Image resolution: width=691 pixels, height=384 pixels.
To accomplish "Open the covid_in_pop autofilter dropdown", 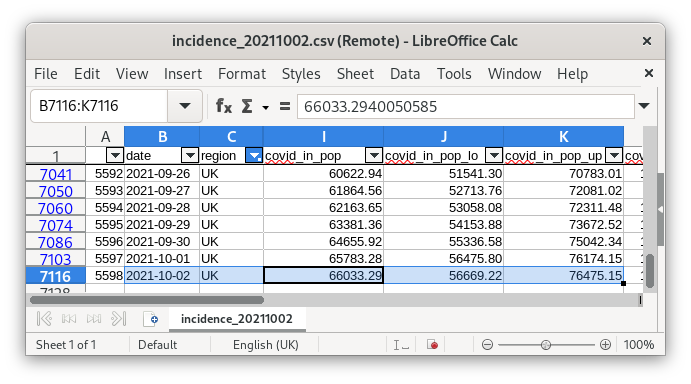I will pyautogui.click(x=374, y=155).
